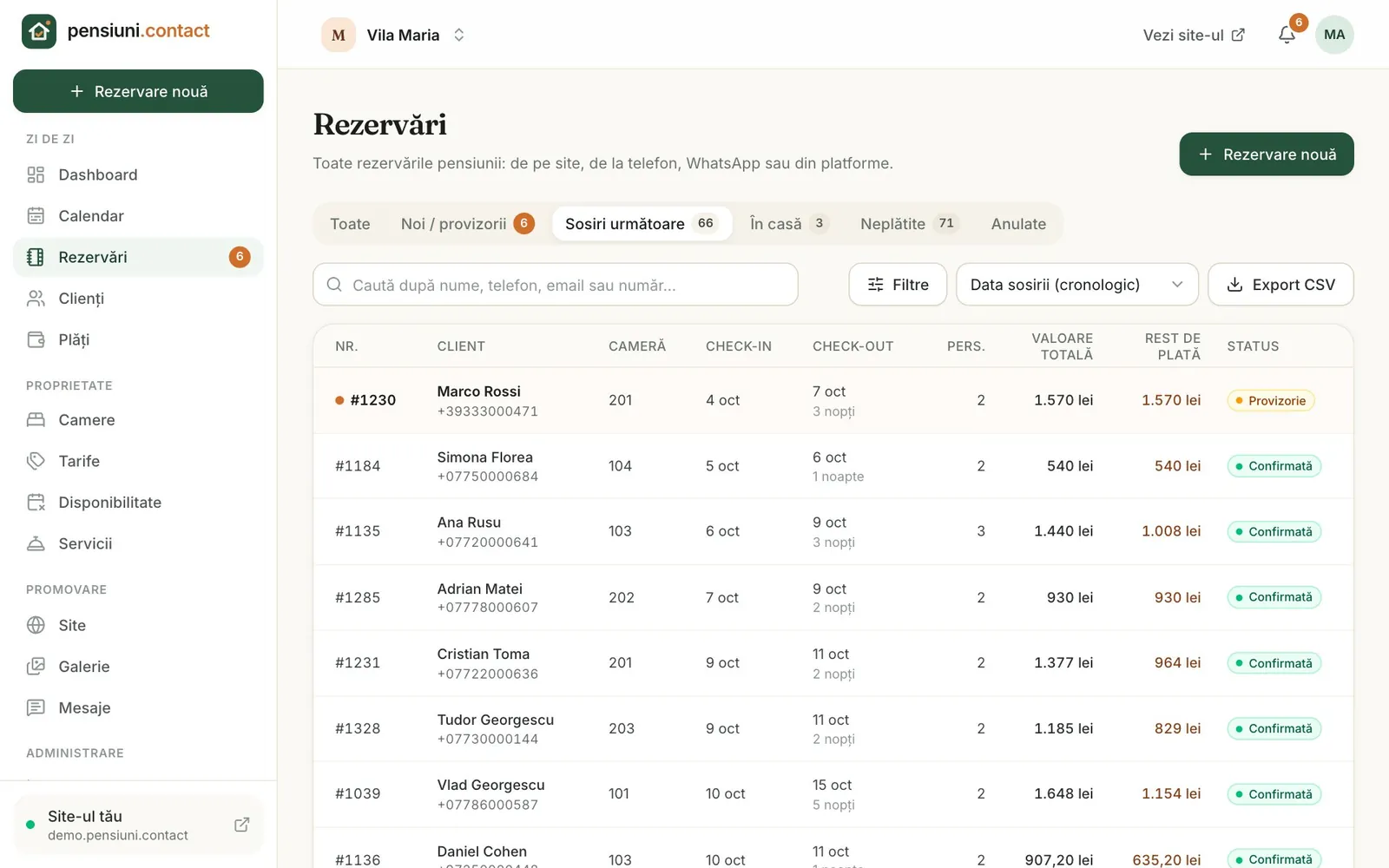Screen dimensions: 1389x868
Task: Expand the Vila Maria property switcher
Action: (394, 35)
